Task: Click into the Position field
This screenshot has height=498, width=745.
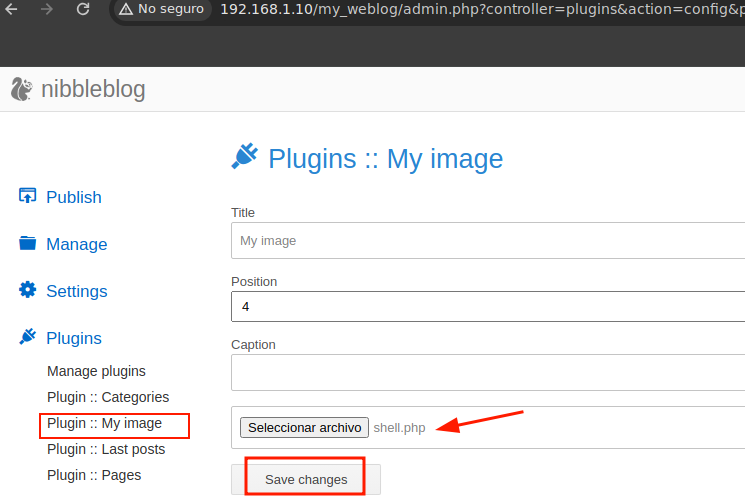Action: (x=487, y=307)
